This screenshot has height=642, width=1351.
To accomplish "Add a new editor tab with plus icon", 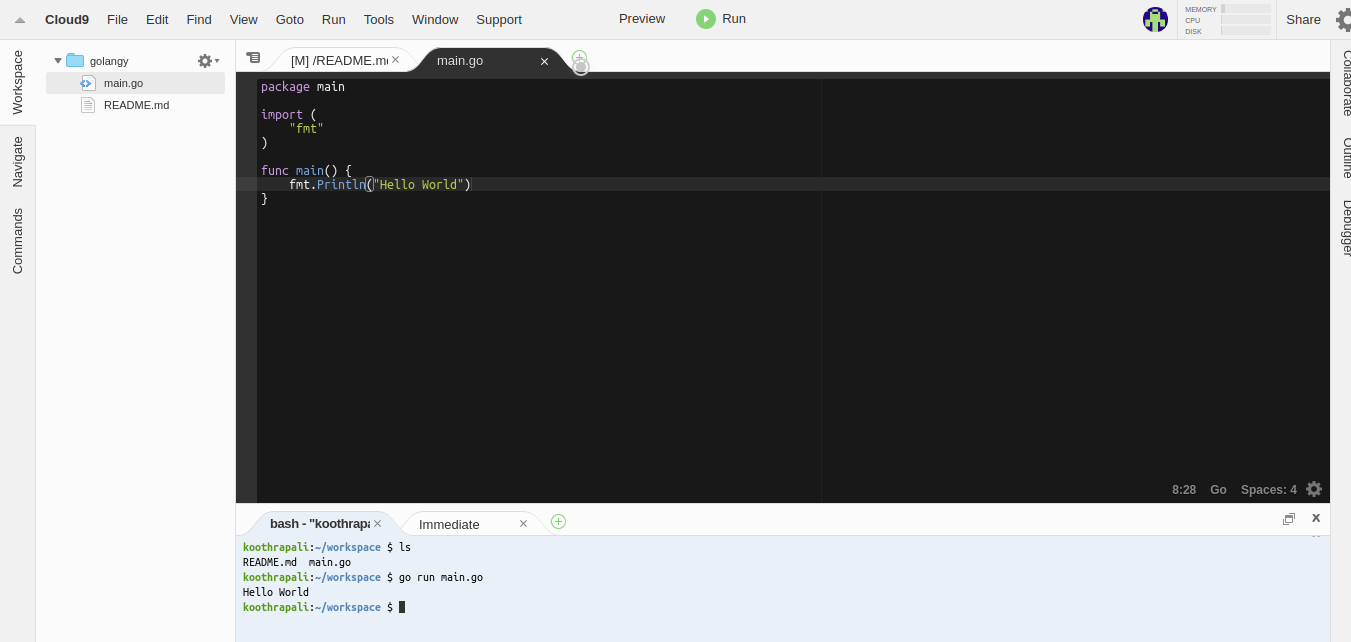I will 579,58.
